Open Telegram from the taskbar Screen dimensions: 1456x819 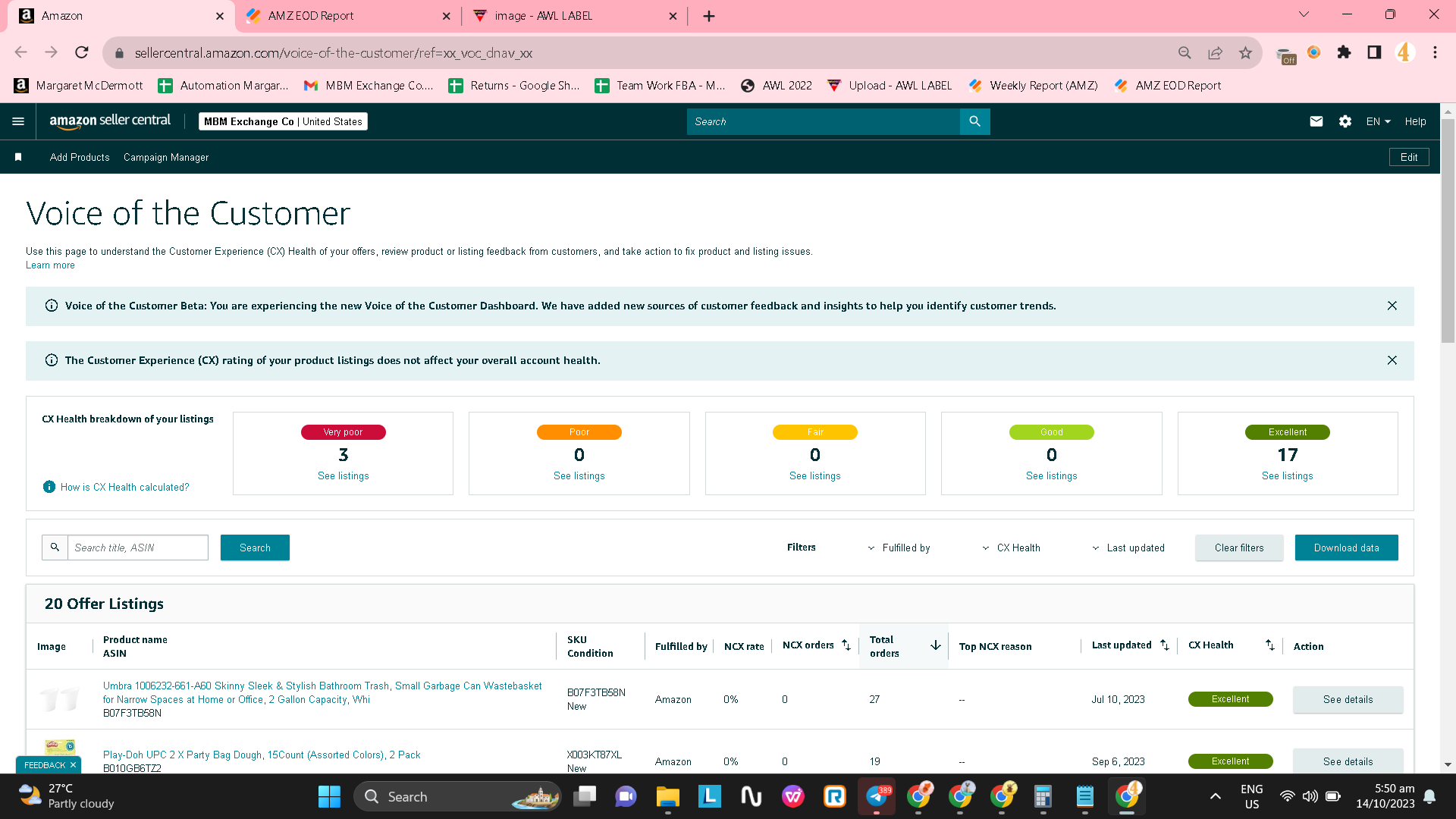click(877, 797)
